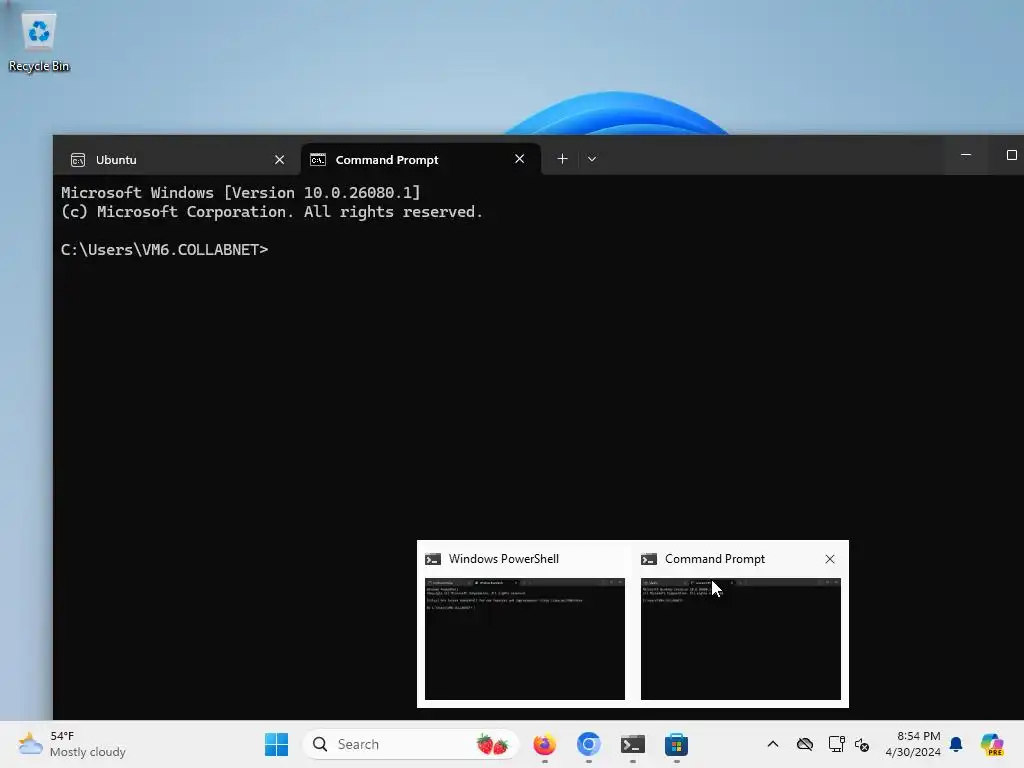Click the muted volume tray icon
The width and height of the screenshot is (1024, 768).
pos(862,744)
